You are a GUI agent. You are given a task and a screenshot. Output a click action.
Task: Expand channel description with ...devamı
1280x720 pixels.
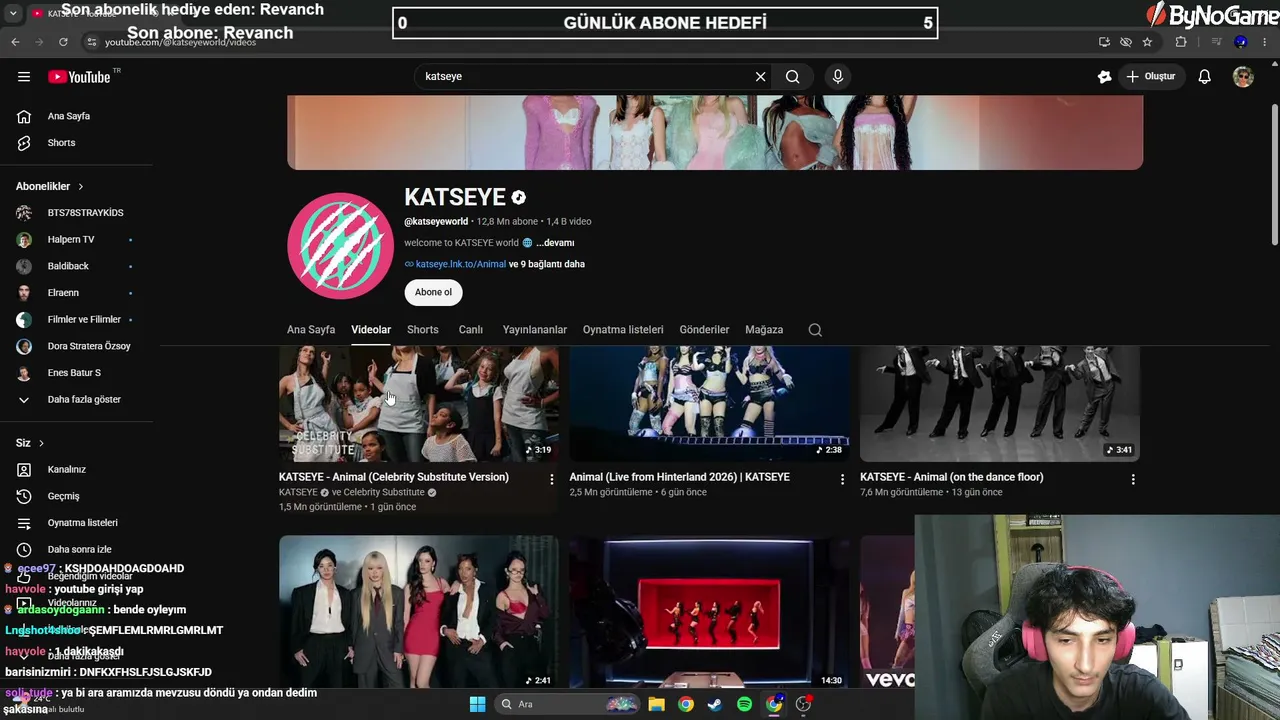pos(555,243)
